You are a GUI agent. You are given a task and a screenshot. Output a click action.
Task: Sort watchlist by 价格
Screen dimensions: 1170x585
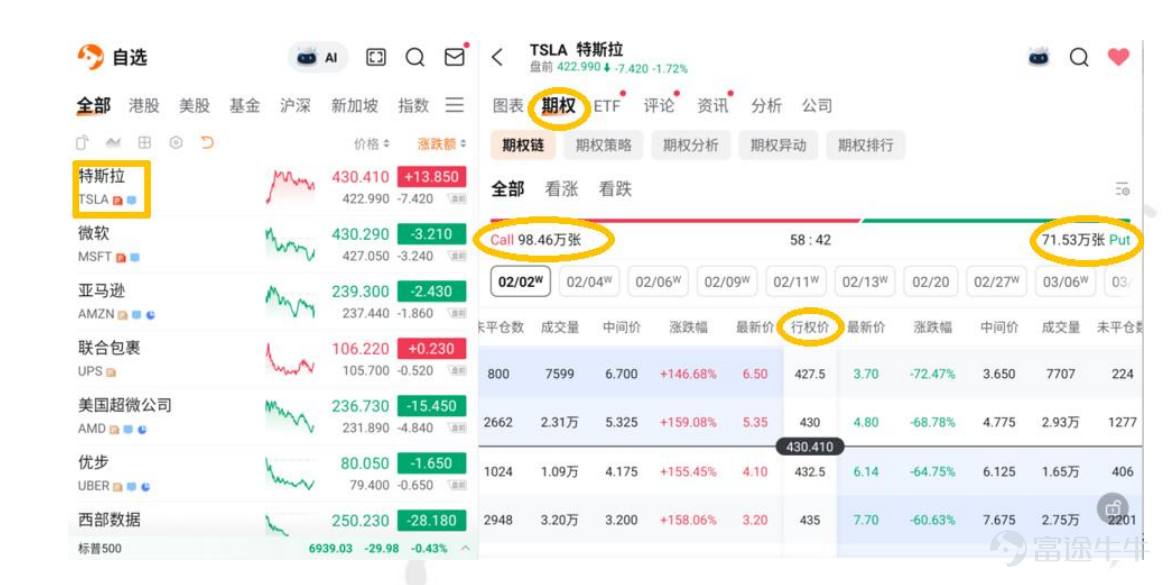pos(372,143)
